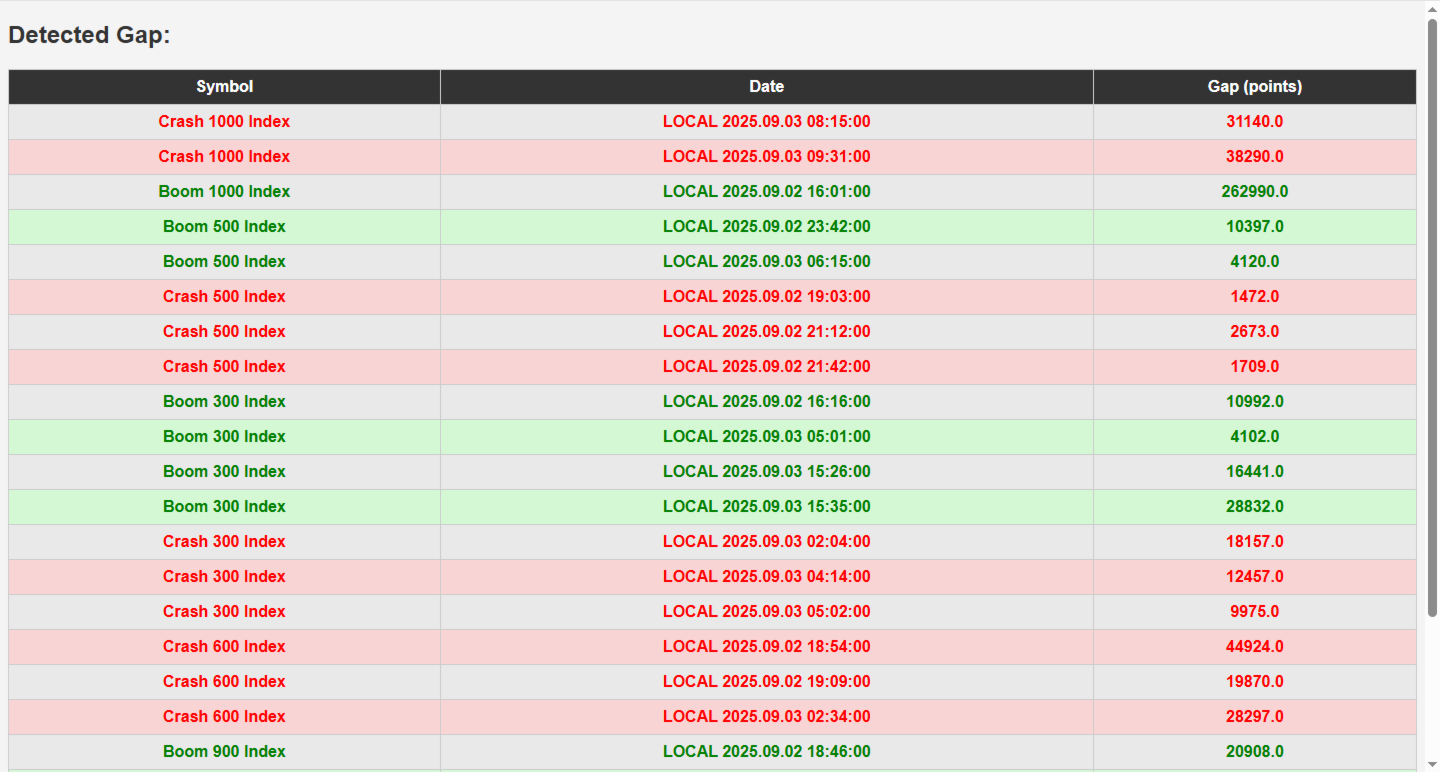Click the scrollbar up arrow
The image size is (1440, 772).
pos(1432,8)
